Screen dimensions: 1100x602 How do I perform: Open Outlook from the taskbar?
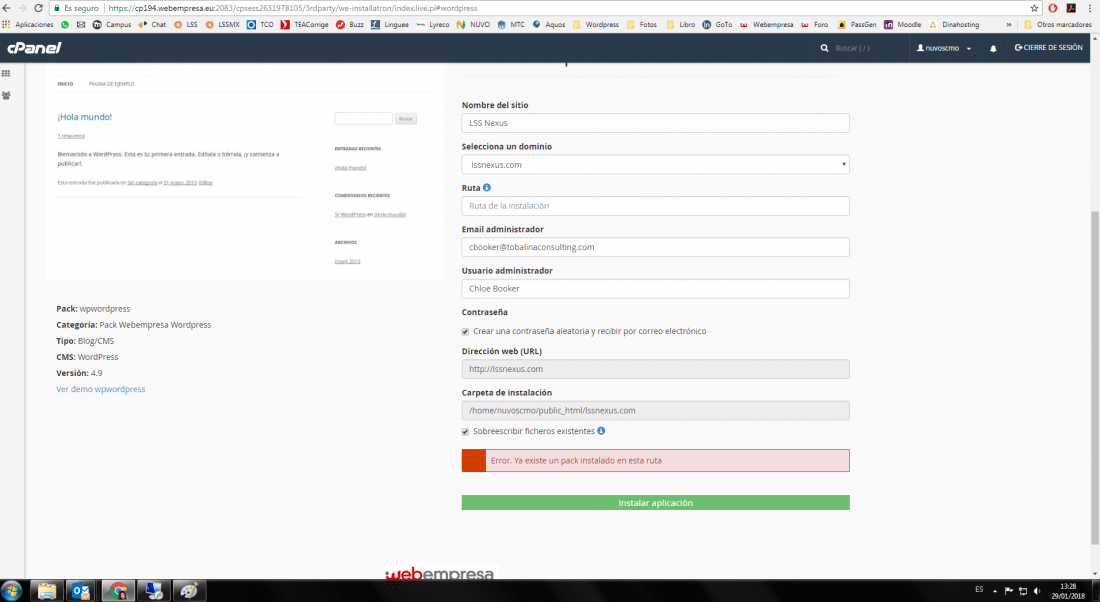[81, 591]
